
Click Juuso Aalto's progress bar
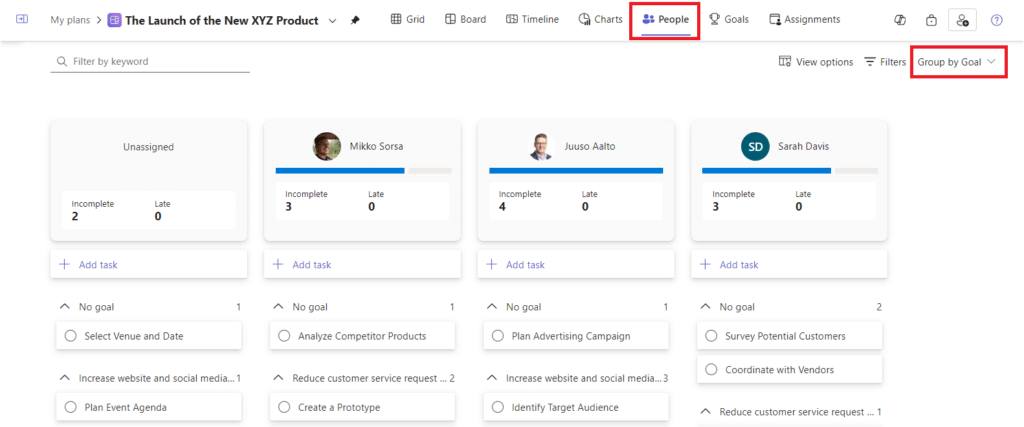[576, 170]
